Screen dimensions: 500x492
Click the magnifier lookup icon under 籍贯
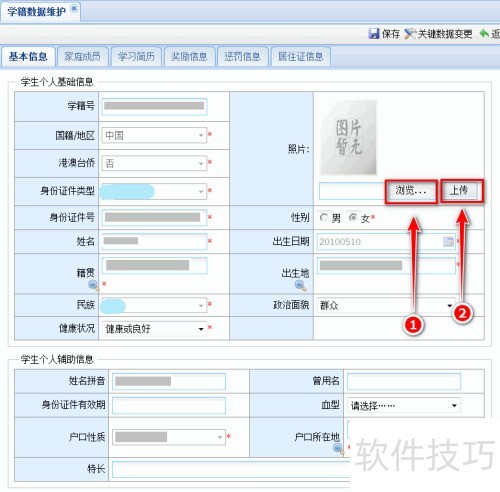[x=94, y=285]
